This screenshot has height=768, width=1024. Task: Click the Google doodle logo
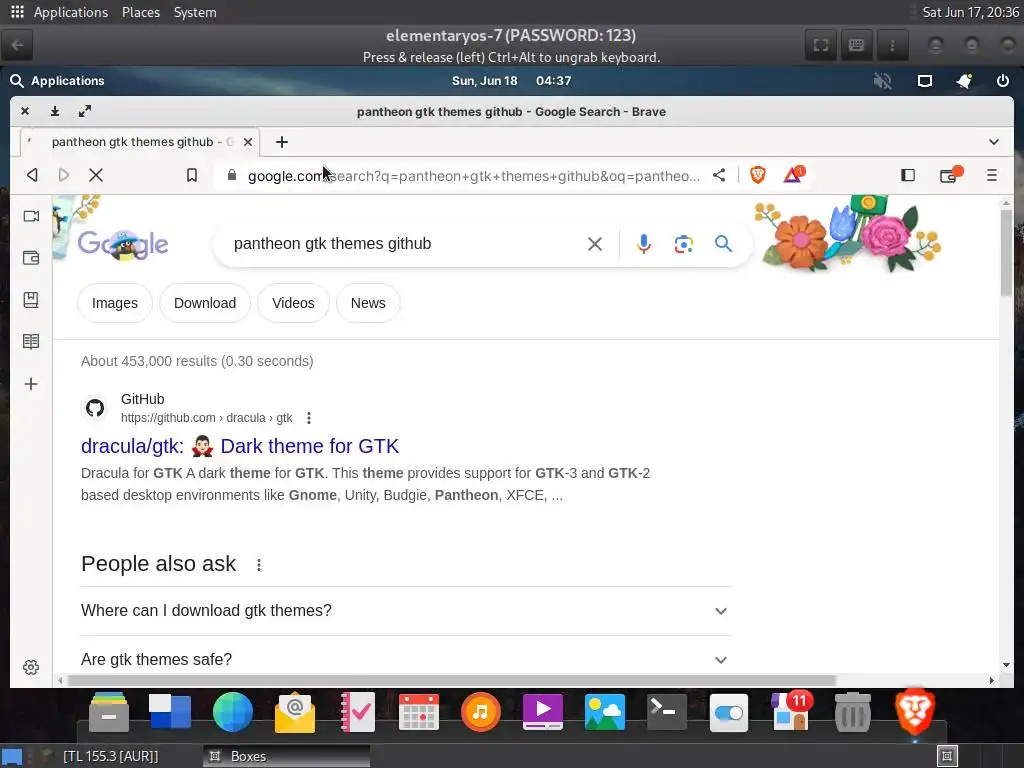point(123,244)
